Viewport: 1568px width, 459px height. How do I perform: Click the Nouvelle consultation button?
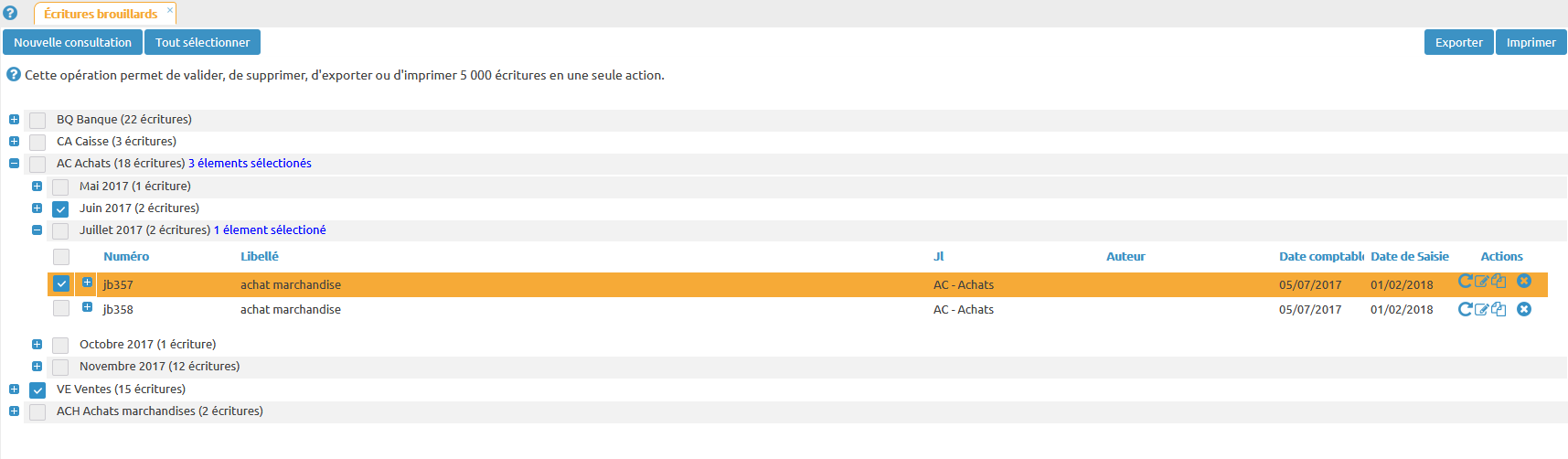tap(72, 42)
